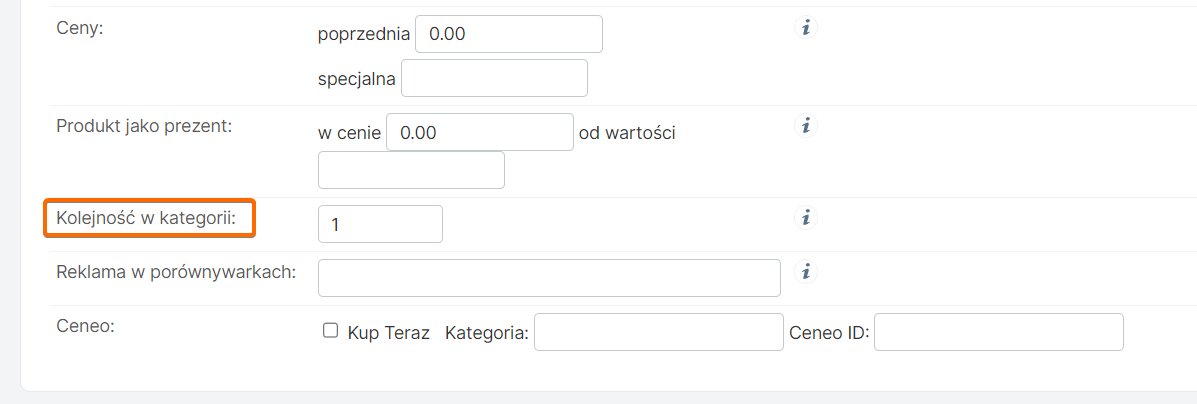Enable the Kup Teraz checkbox
This screenshot has width=1197, height=404.
pyautogui.click(x=331, y=332)
